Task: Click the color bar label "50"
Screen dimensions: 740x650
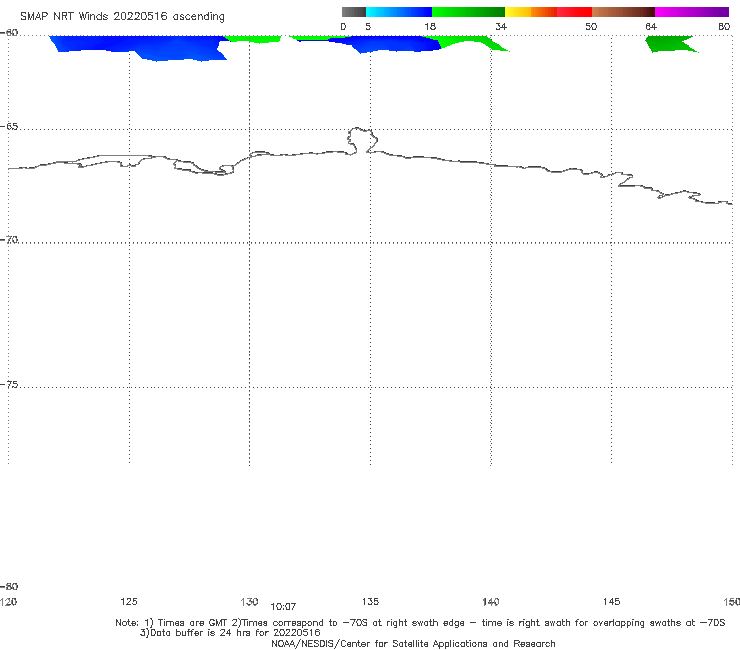Action: point(591,27)
